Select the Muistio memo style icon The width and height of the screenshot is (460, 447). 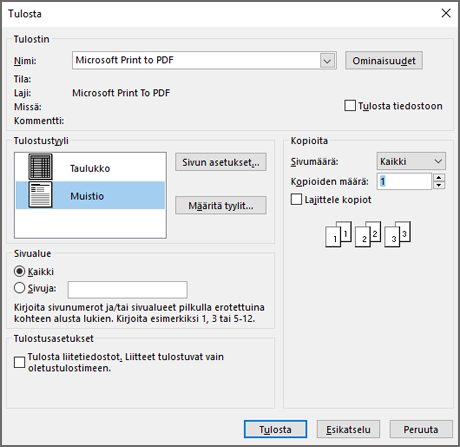pyautogui.click(x=40, y=195)
